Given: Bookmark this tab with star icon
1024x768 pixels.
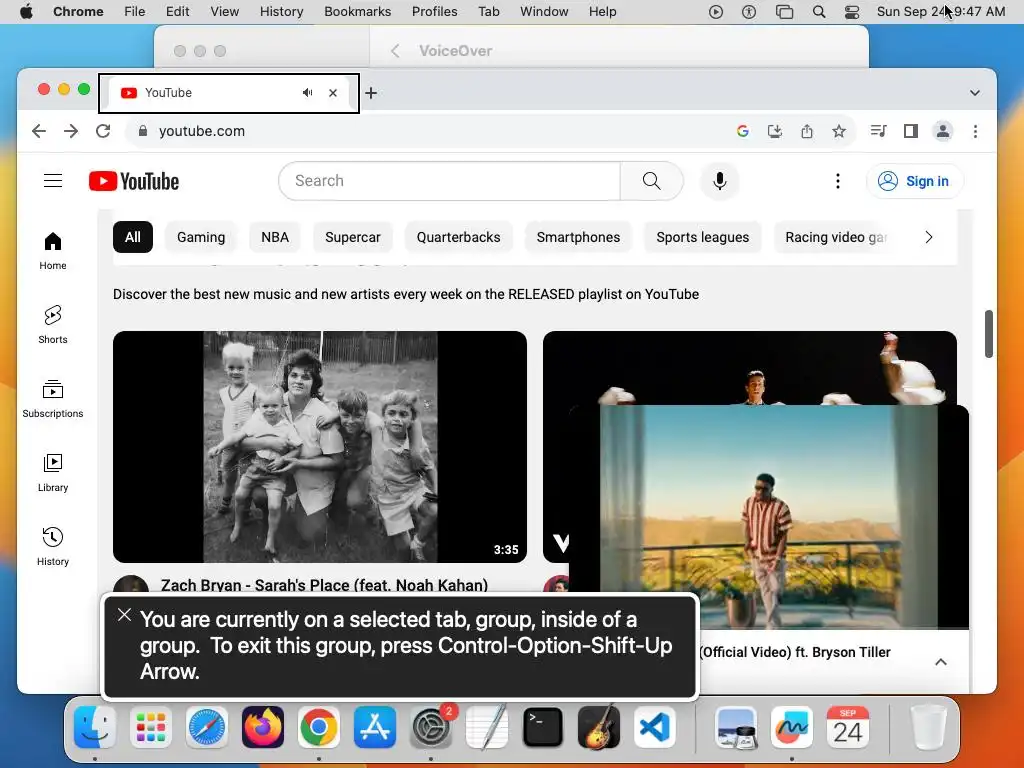Looking at the screenshot, I should (x=839, y=131).
